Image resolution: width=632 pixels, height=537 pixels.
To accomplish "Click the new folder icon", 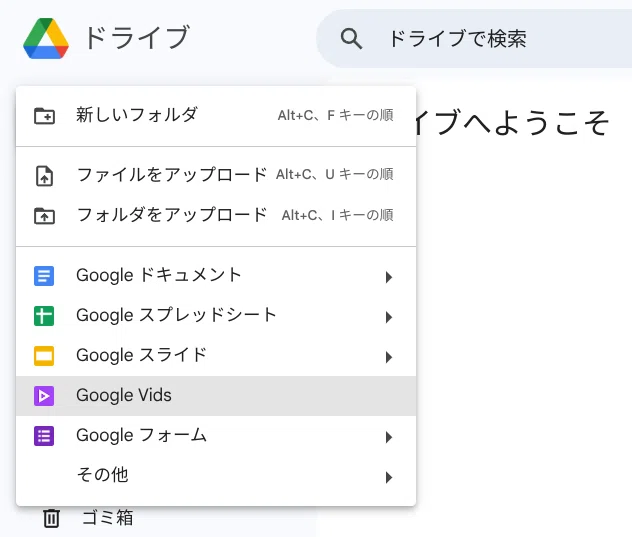I will (44, 116).
